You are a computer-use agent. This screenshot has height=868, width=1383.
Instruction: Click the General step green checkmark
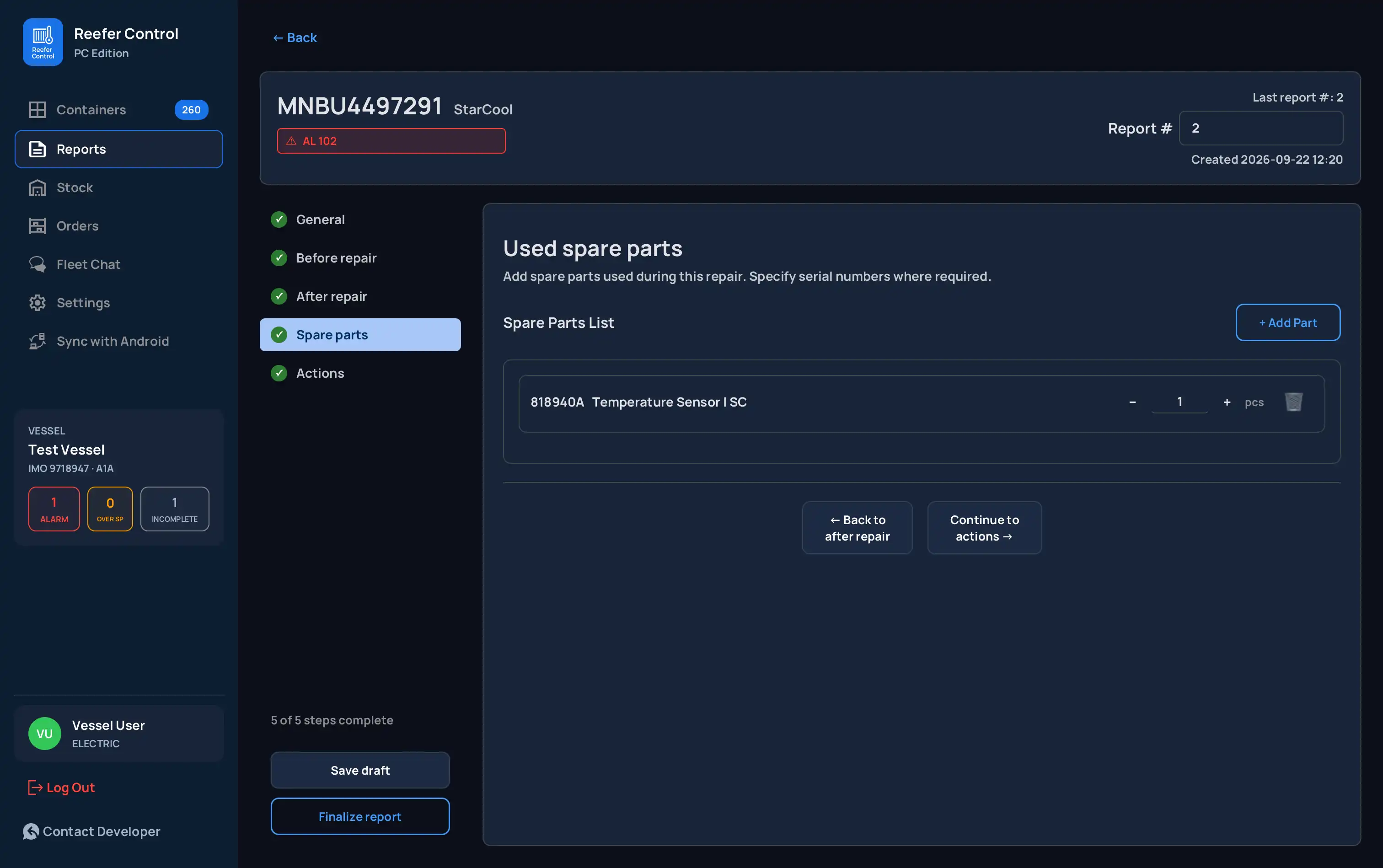pos(279,220)
